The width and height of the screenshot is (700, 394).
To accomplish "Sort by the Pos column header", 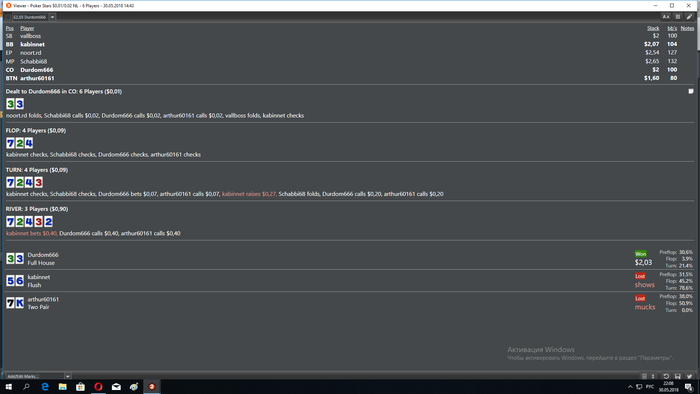I will tap(9, 28).
